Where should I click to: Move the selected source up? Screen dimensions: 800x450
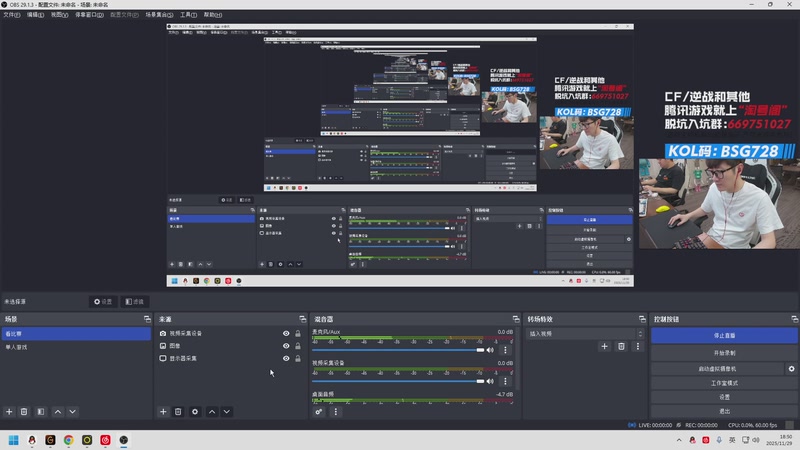[x=212, y=411]
